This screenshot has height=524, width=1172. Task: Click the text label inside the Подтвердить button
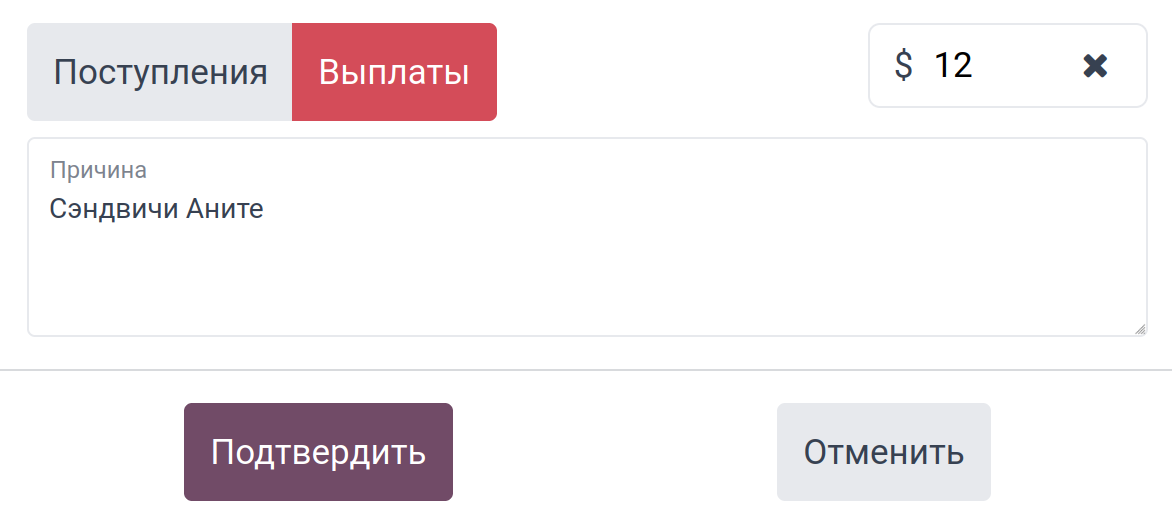coord(318,452)
